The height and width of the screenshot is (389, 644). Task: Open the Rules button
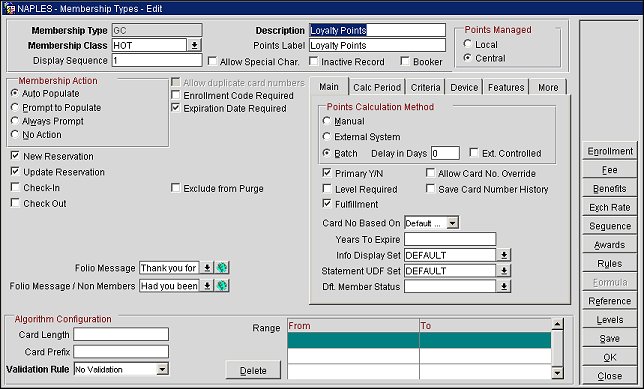(x=610, y=263)
